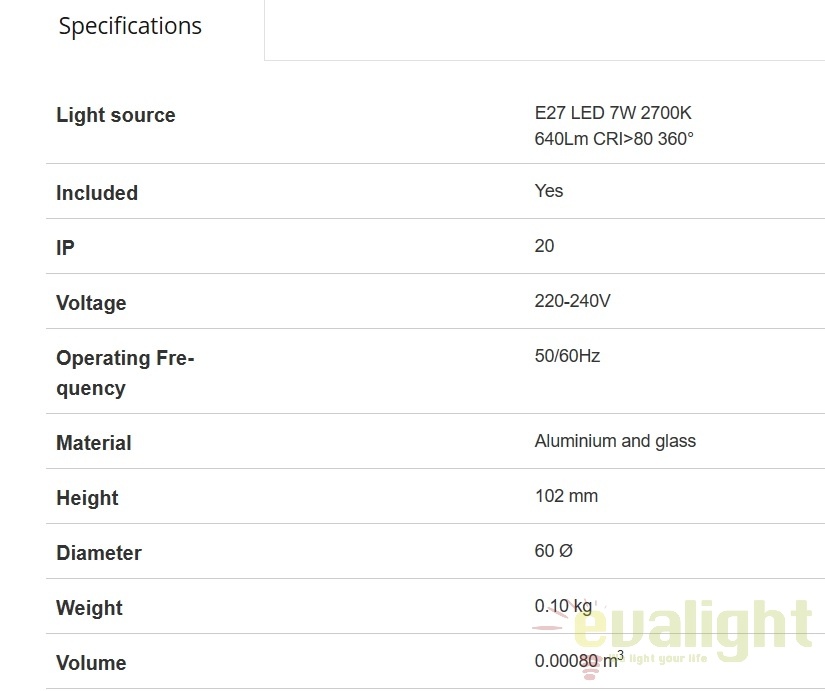Viewport: 825px width, 691px height.
Task: Click the 102 mm height value
Action: click(x=566, y=496)
